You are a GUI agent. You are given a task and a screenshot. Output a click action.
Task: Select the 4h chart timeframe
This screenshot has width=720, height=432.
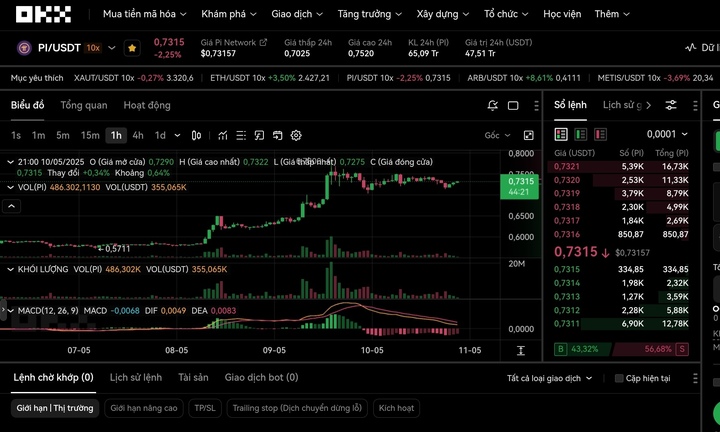[138, 135]
